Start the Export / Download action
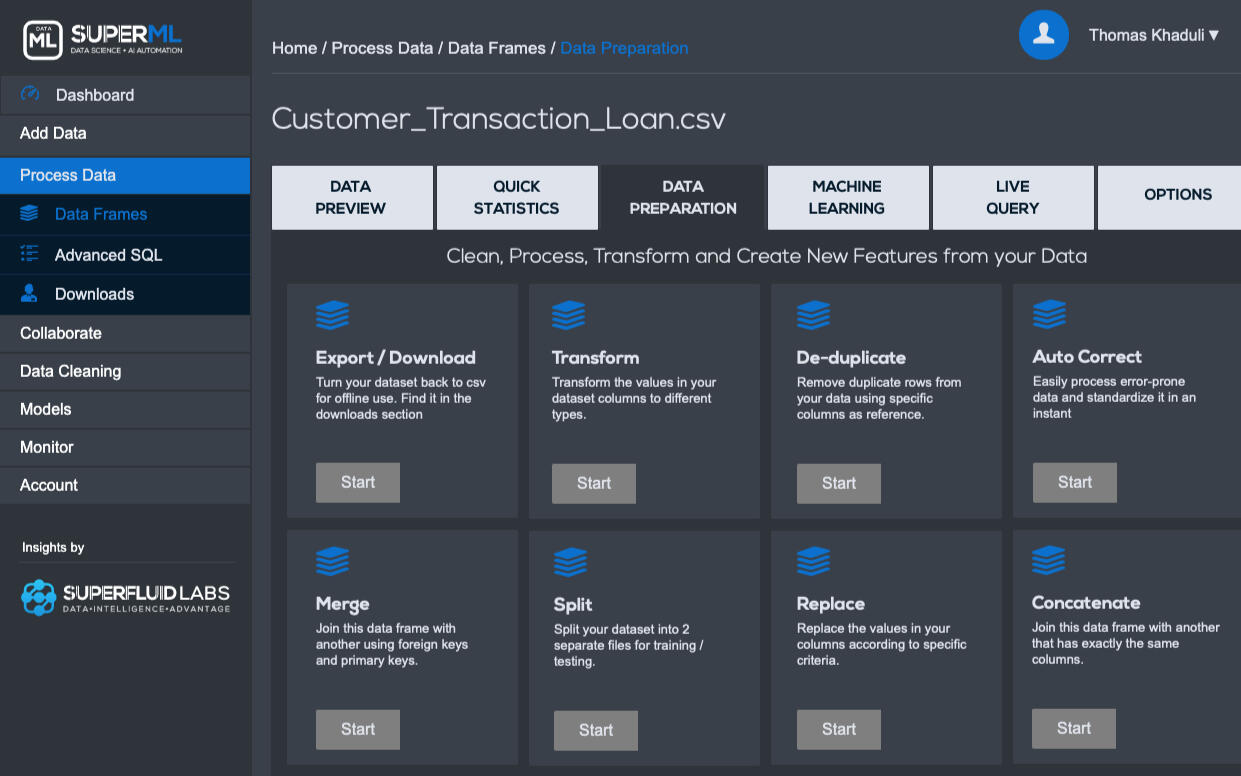This screenshot has height=776, width=1241. coord(357,482)
